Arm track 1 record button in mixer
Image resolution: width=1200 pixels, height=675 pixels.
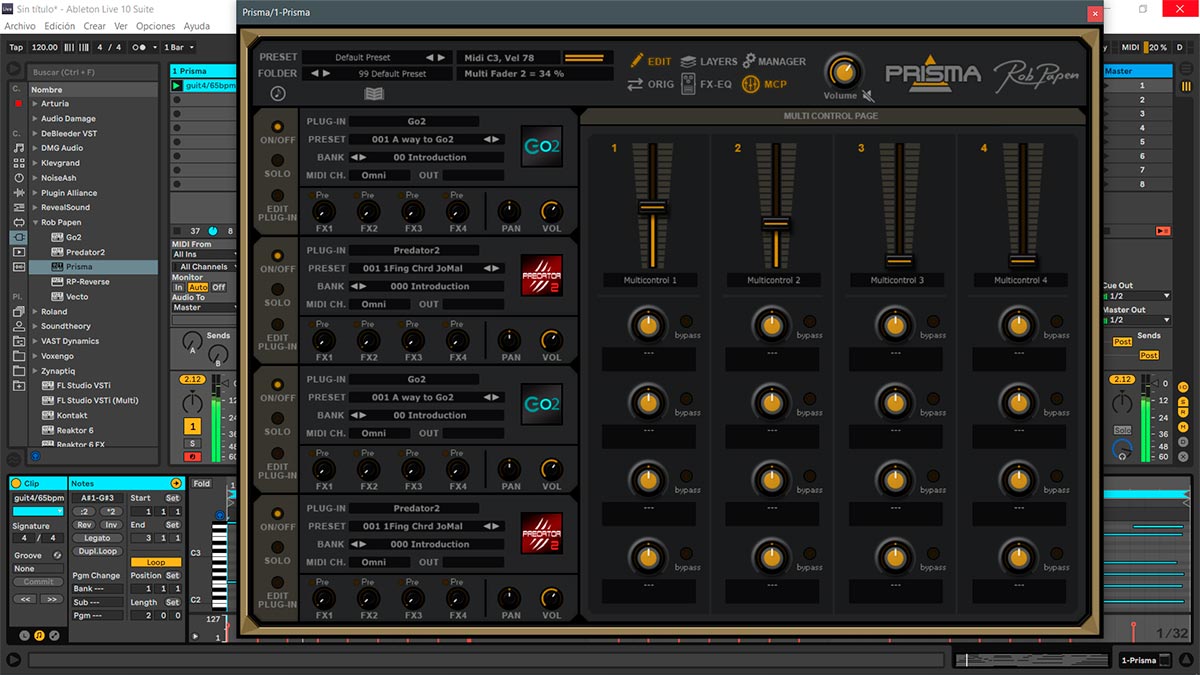coord(193,457)
